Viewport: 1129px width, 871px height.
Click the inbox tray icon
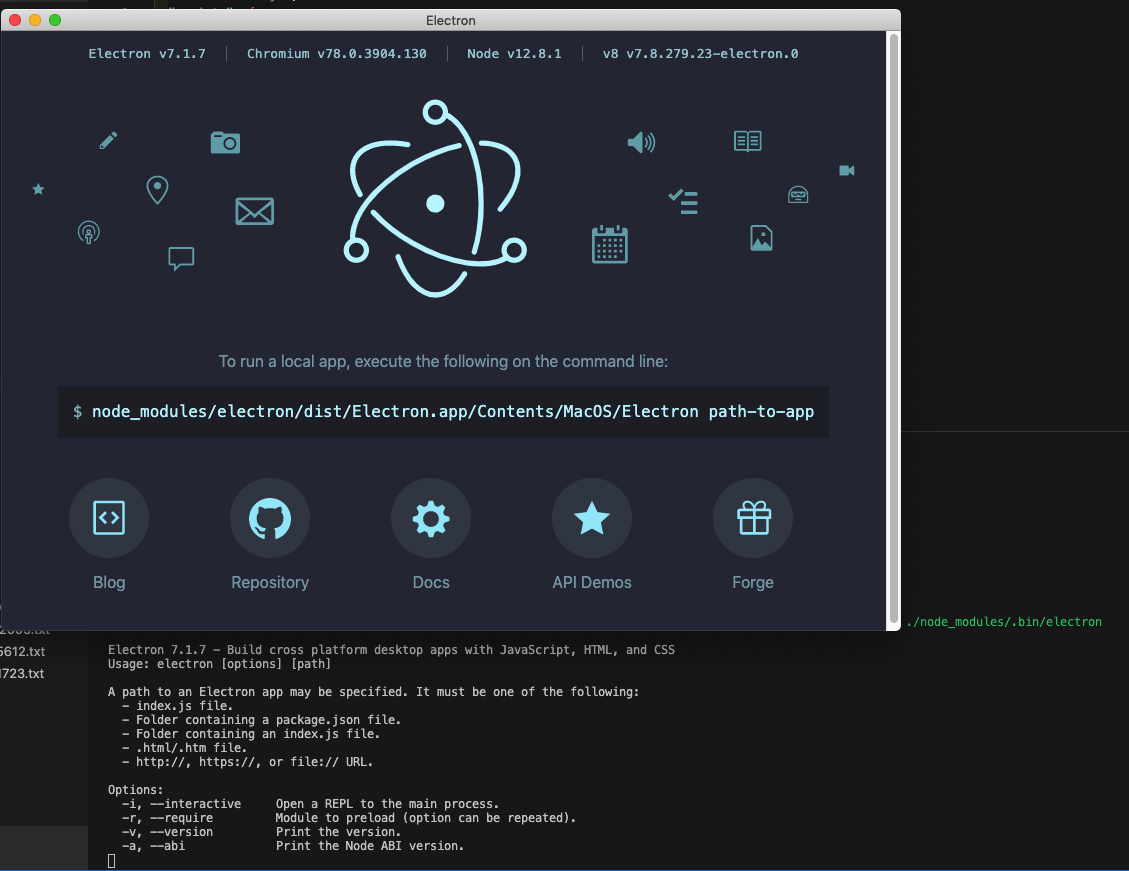point(798,194)
